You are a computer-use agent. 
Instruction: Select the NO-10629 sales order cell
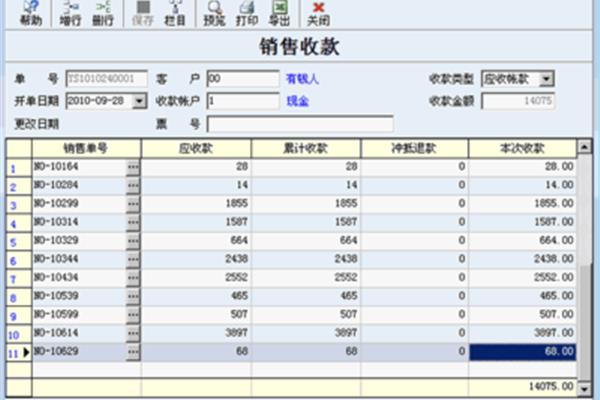[x=80, y=351]
